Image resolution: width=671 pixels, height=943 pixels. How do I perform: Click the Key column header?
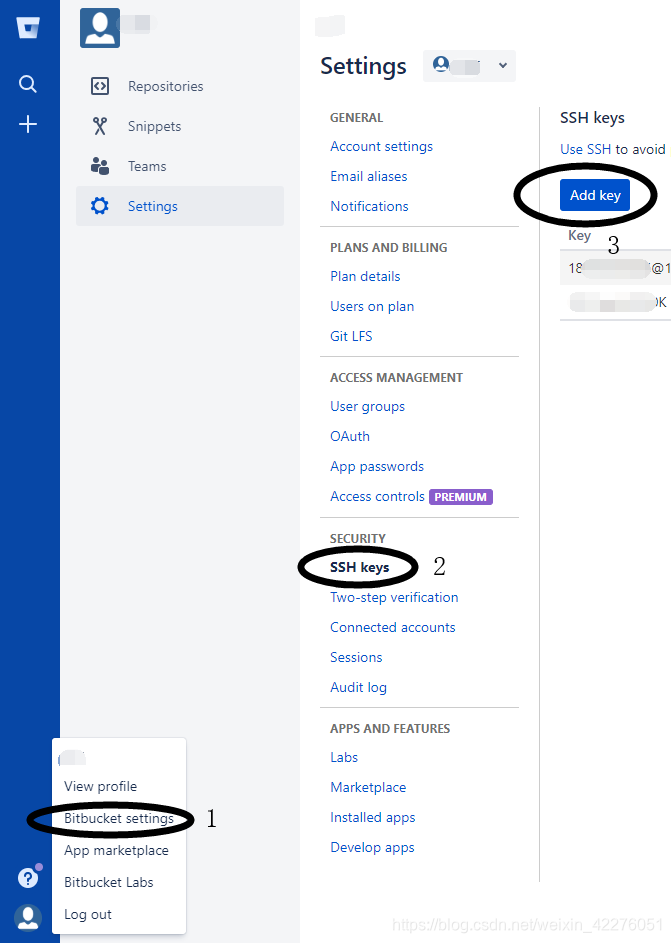(x=580, y=235)
